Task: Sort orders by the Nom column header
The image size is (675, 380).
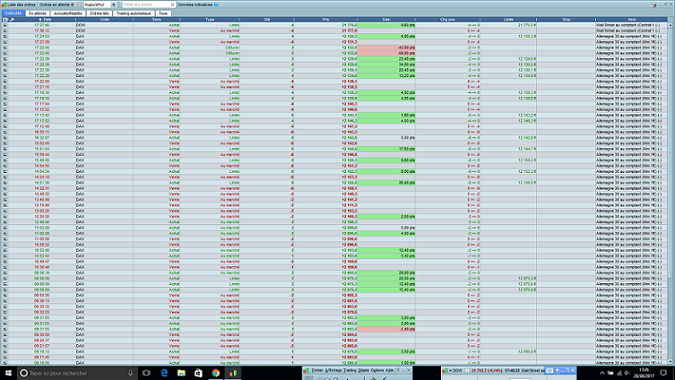Action: [x=632, y=19]
